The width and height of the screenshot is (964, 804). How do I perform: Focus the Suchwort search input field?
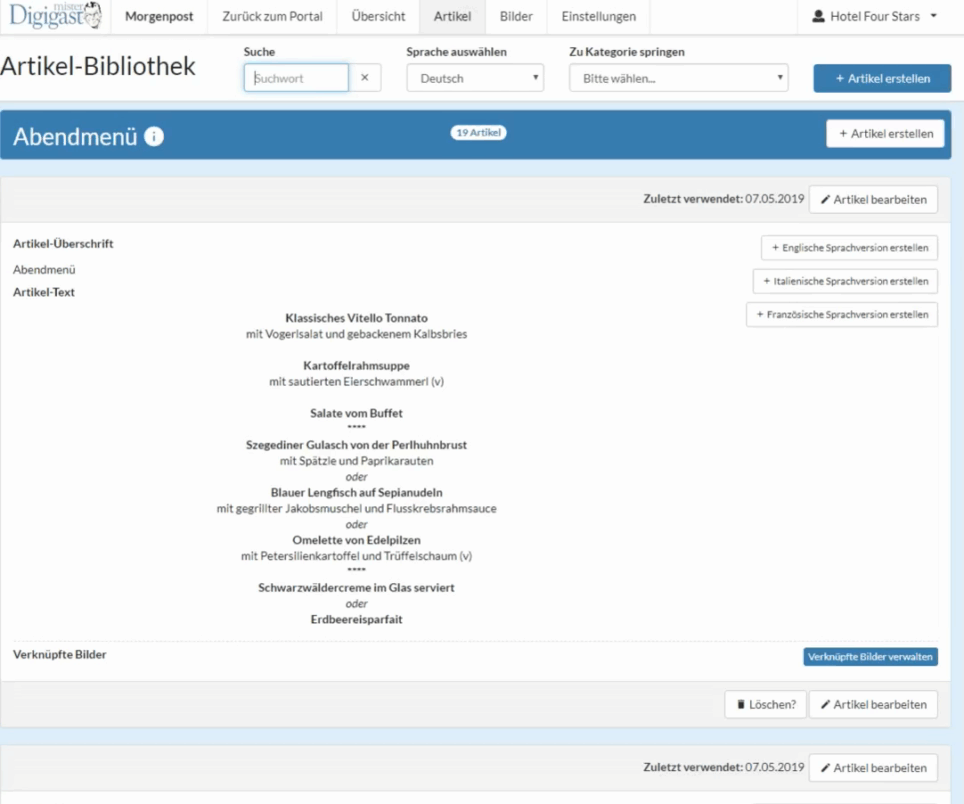tap(296, 78)
